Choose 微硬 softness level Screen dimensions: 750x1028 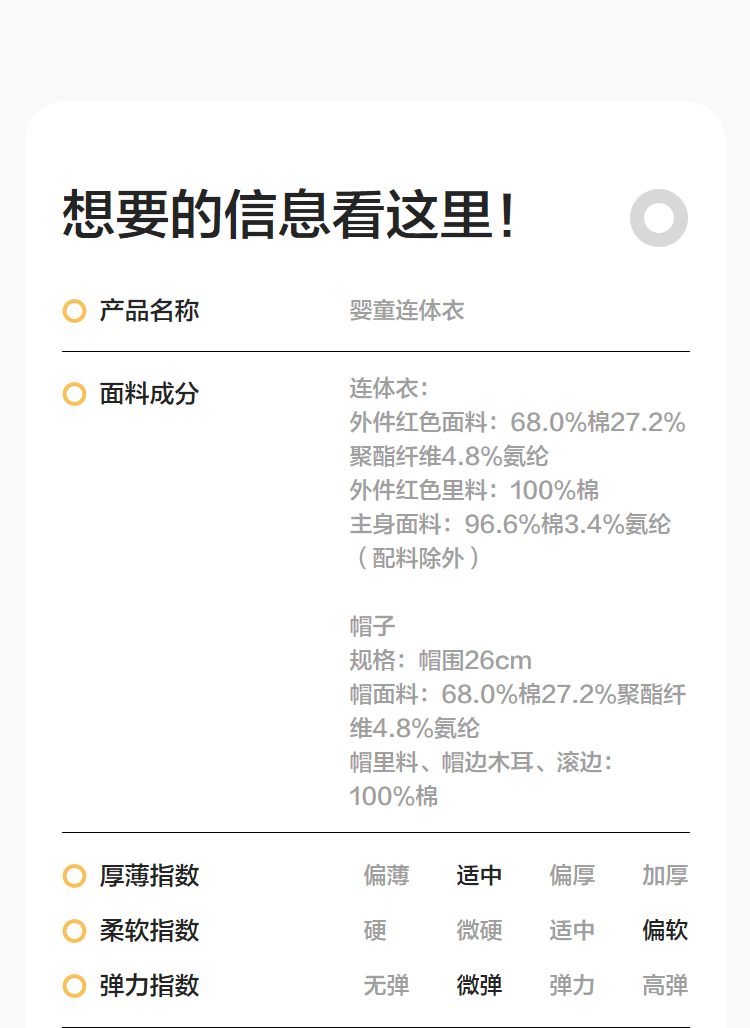(479, 931)
